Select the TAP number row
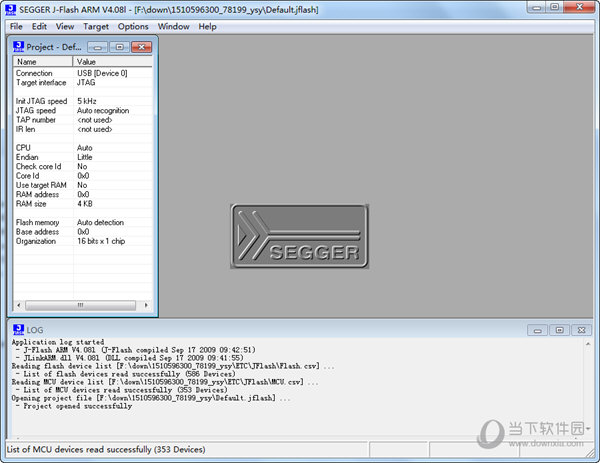The width and height of the screenshot is (600, 463). click(83, 120)
